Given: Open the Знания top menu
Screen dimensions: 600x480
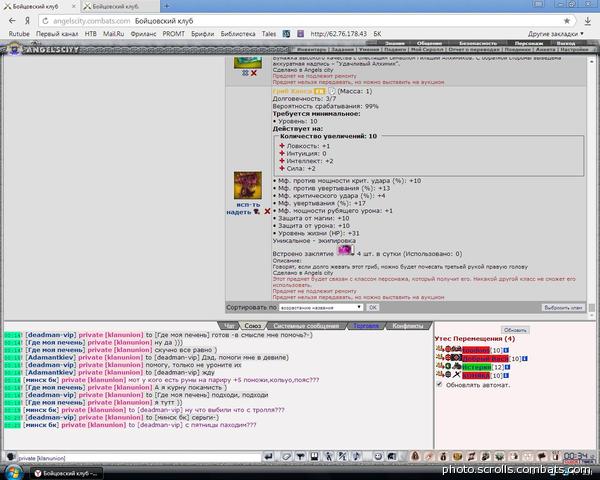Looking at the screenshot, I should [395, 43].
